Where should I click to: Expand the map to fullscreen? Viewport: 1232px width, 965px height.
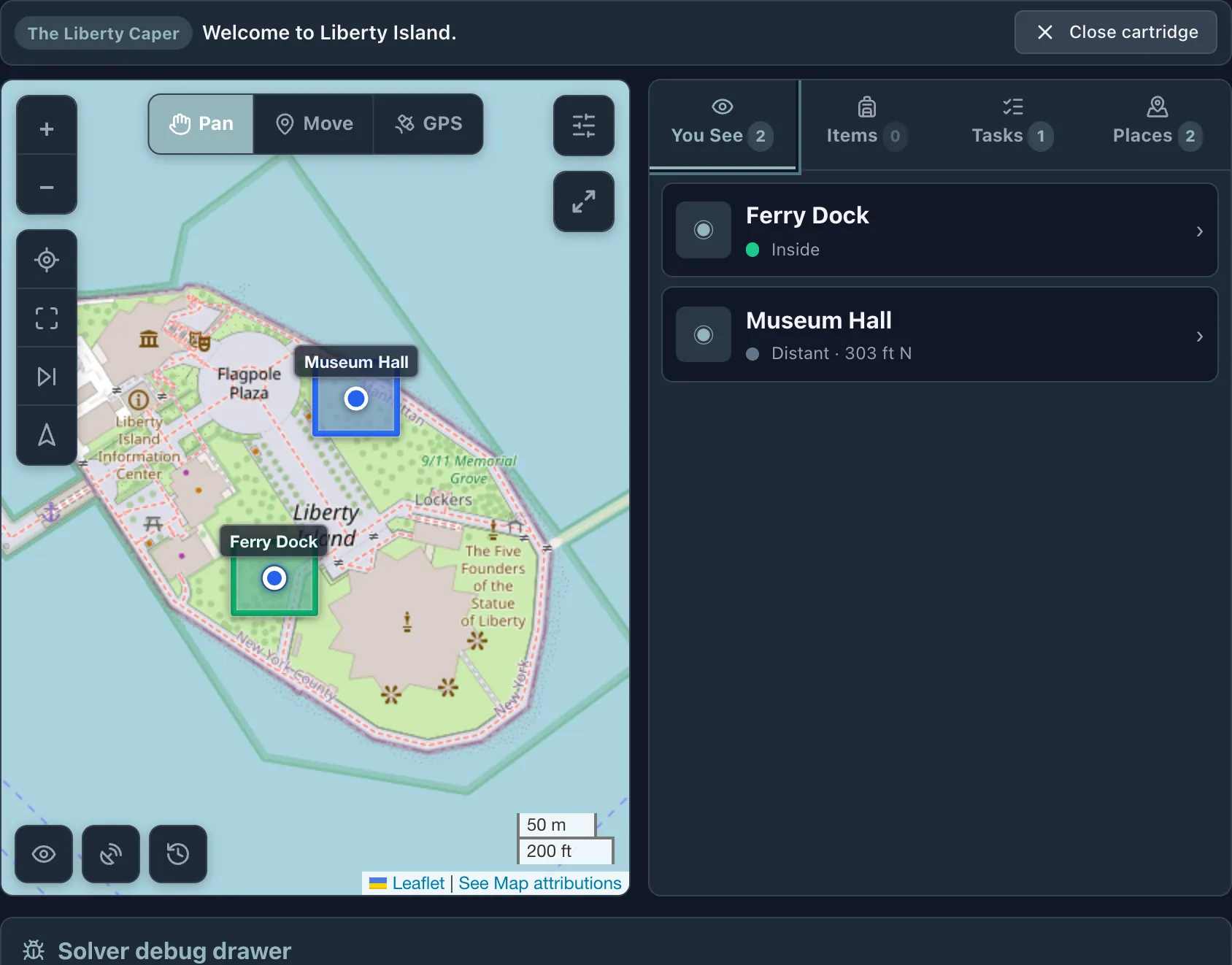tap(584, 201)
